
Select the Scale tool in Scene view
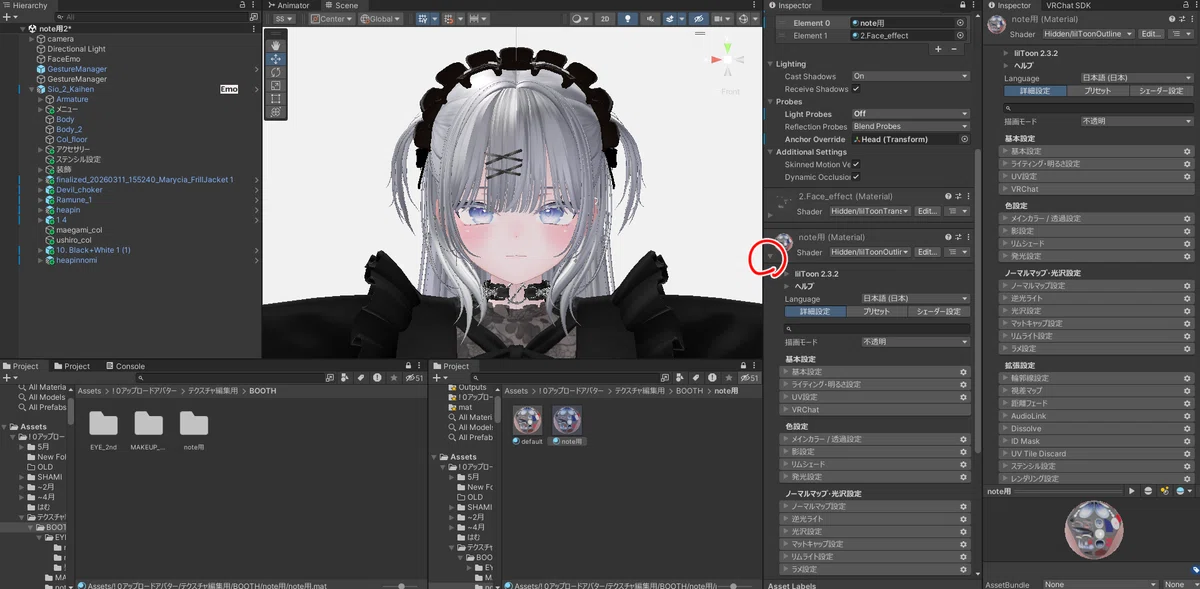[275, 85]
